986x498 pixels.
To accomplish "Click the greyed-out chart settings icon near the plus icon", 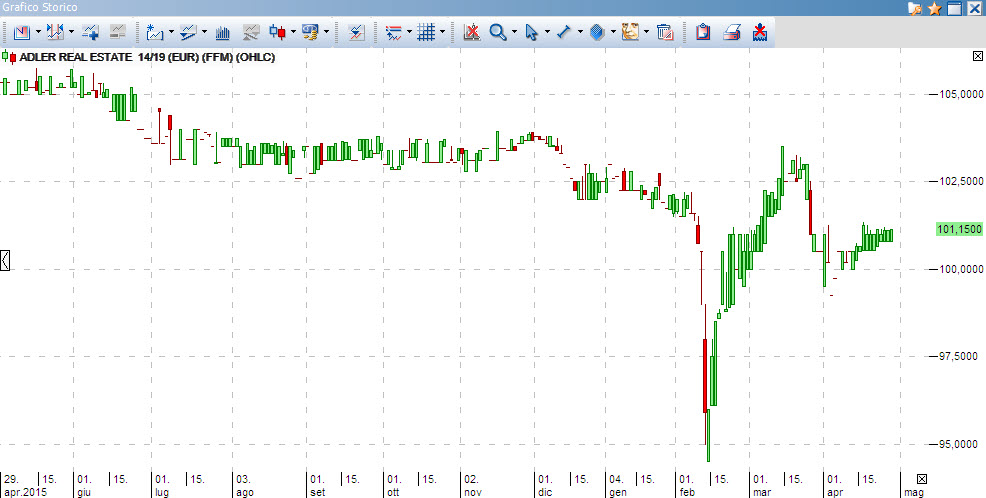I will (x=118, y=32).
